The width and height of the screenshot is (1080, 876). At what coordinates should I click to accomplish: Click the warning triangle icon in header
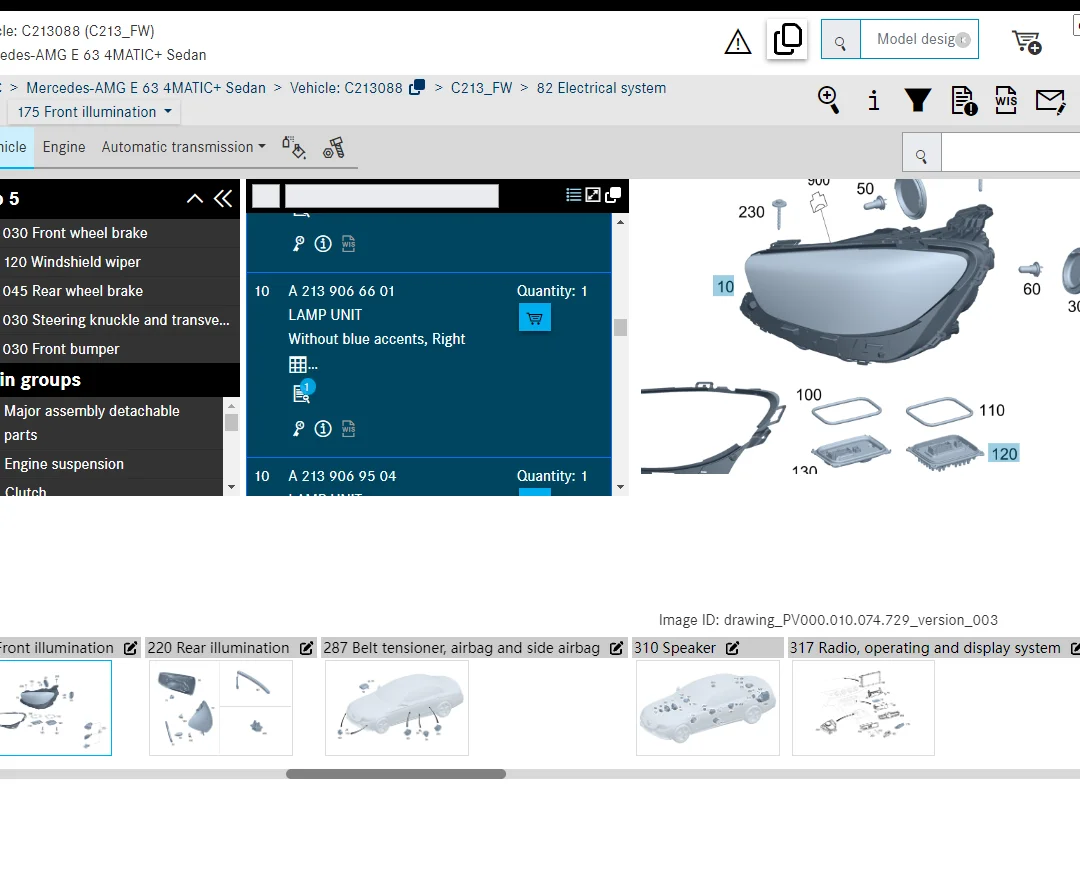pyautogui.click(x=738, y=42)
